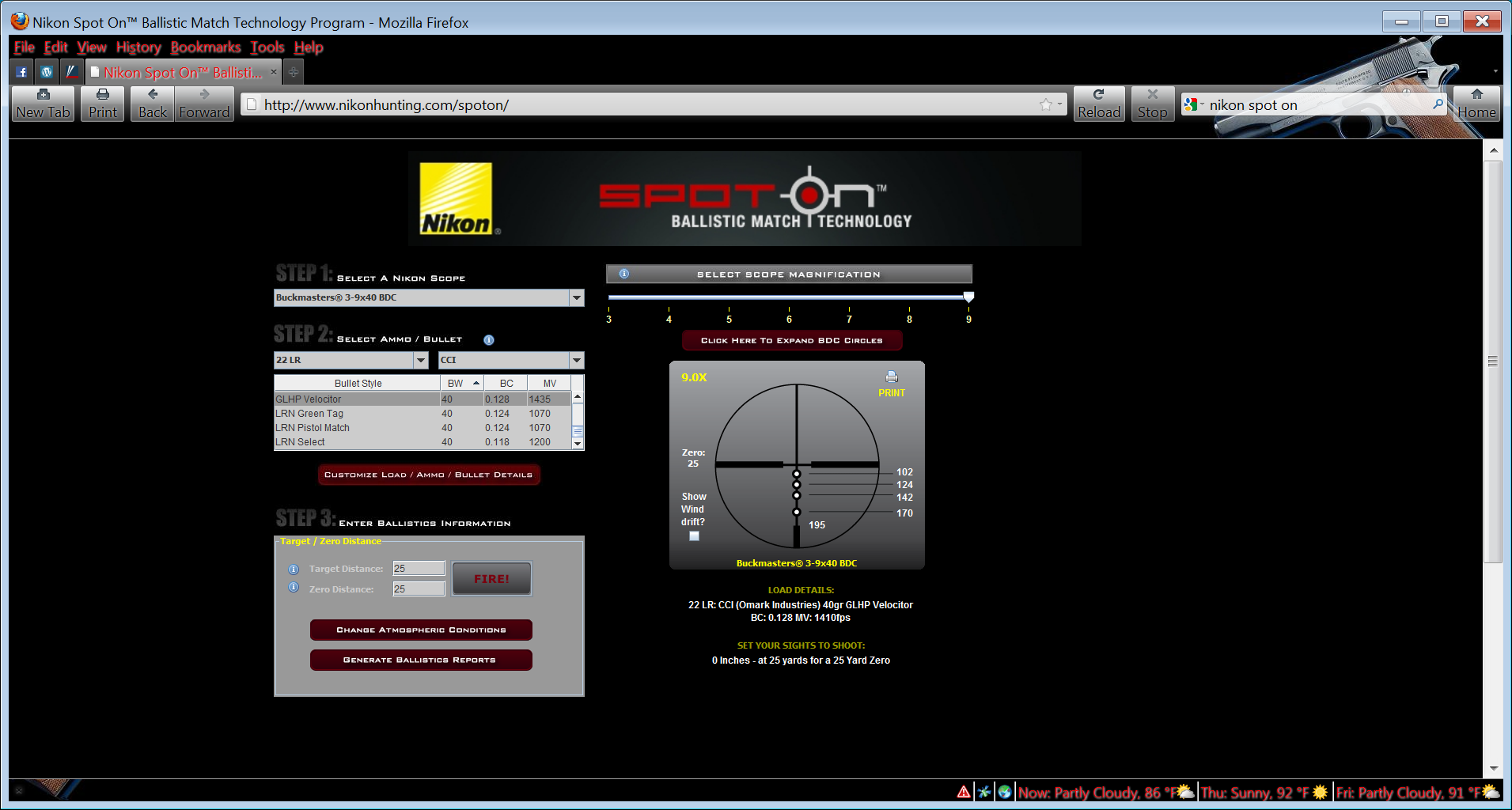Open the Facebook pinned tab
This screenshot has width=1512, height=810.
point(21,72)
